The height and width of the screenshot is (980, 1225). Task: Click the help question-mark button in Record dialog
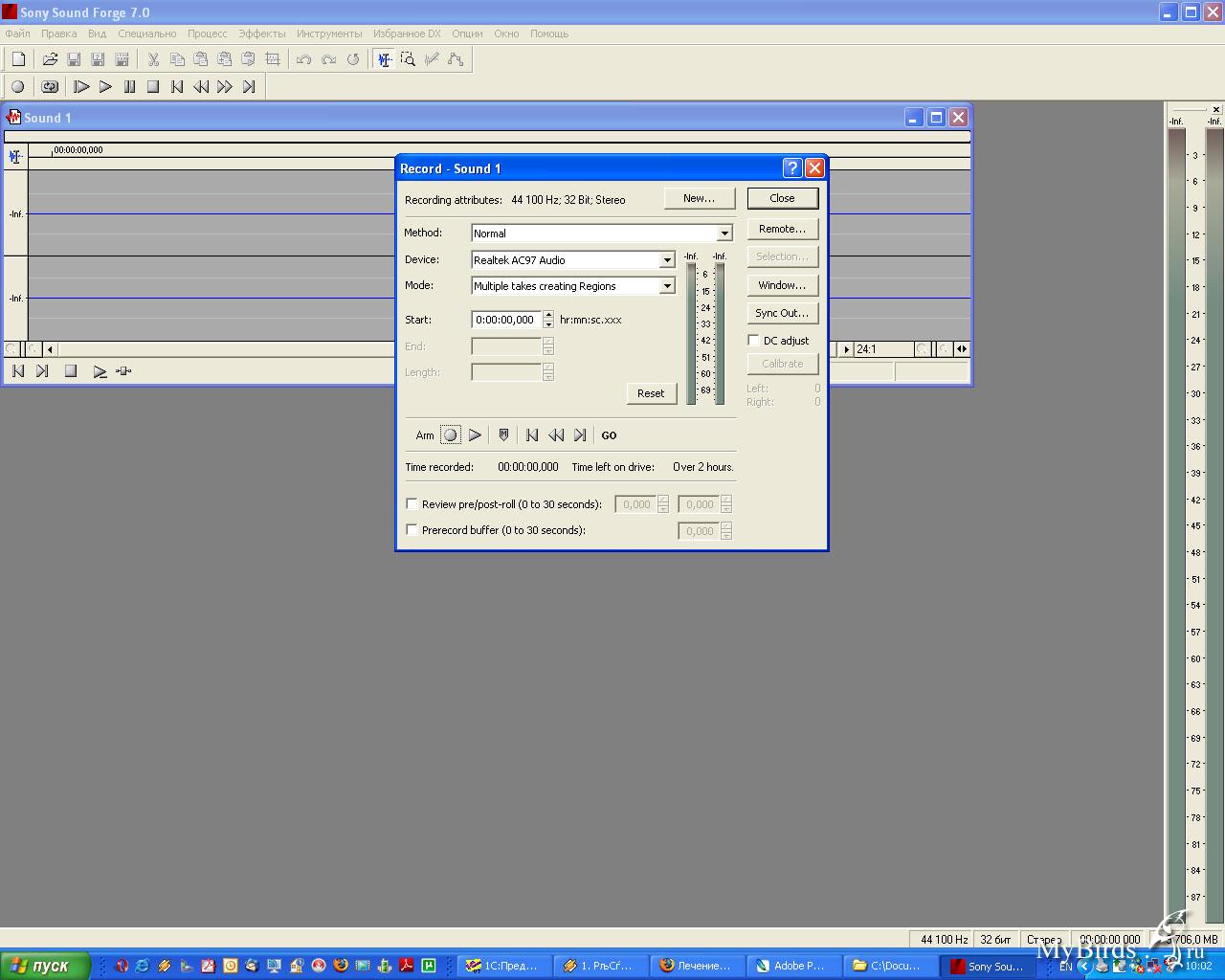pyautogui.click(x=792, y=168)
